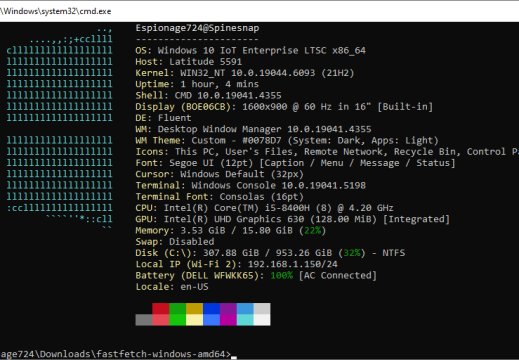Click the CPU: Intel Core i5-8400H line
Image resolution: width=519 pixels, height=360 pixels.
click(264, 208)
